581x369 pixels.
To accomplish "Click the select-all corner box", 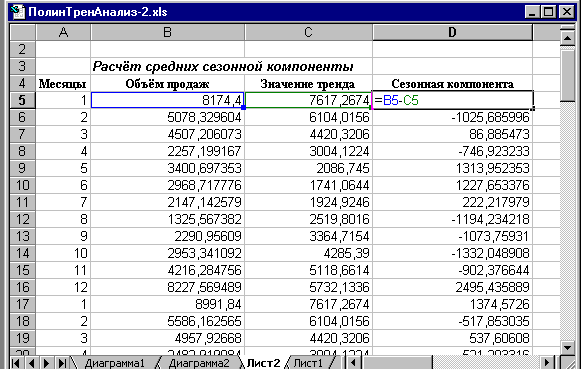I will coord(22,32).
